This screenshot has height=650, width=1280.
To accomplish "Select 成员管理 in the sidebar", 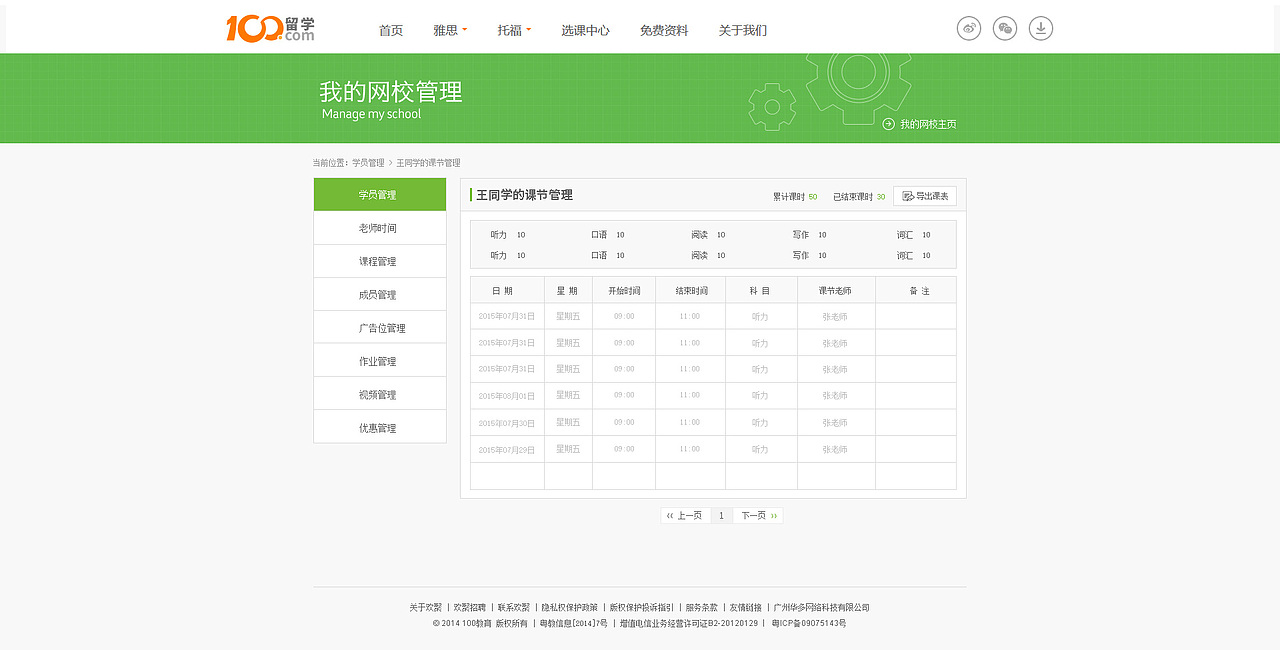I will [380, 294].
